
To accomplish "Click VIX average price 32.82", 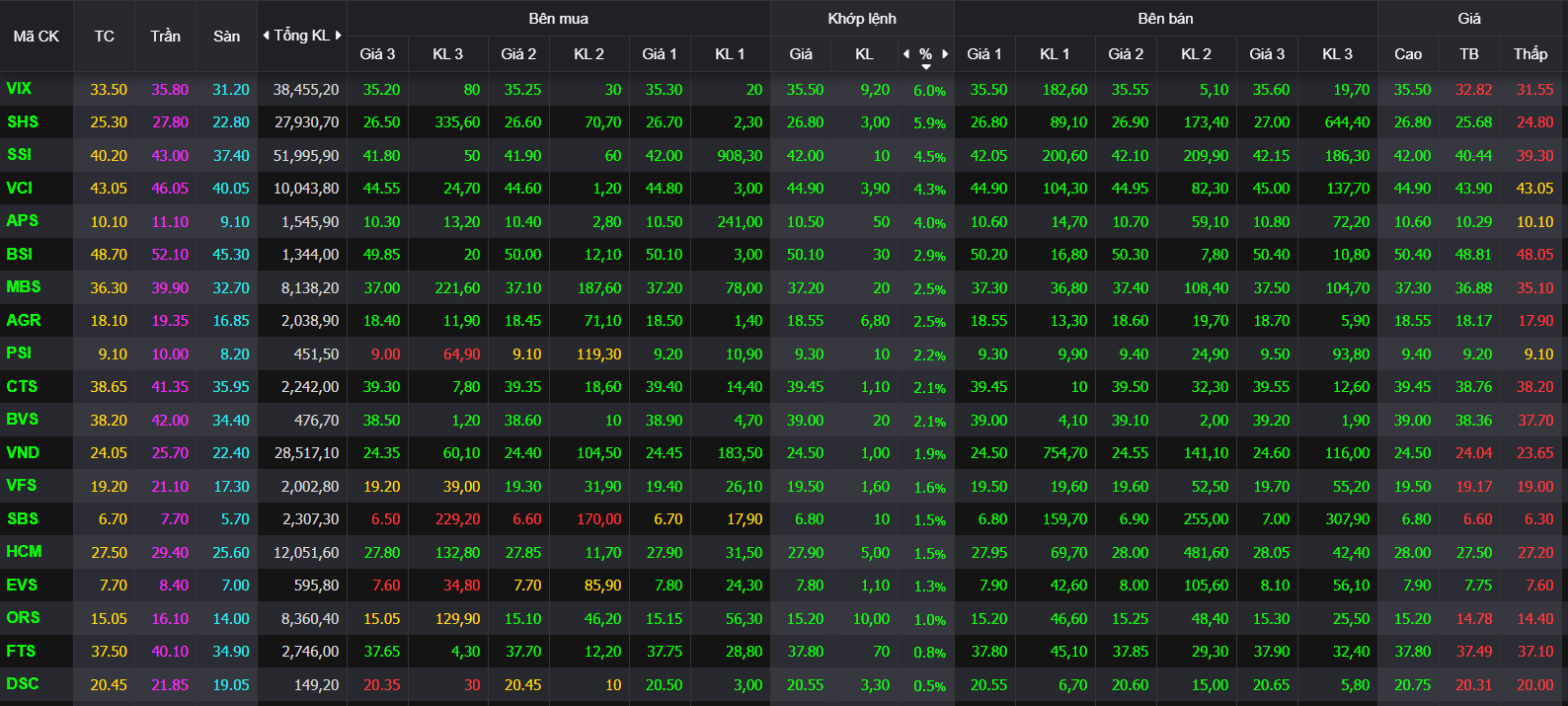I will click(x=1473, y=90).
